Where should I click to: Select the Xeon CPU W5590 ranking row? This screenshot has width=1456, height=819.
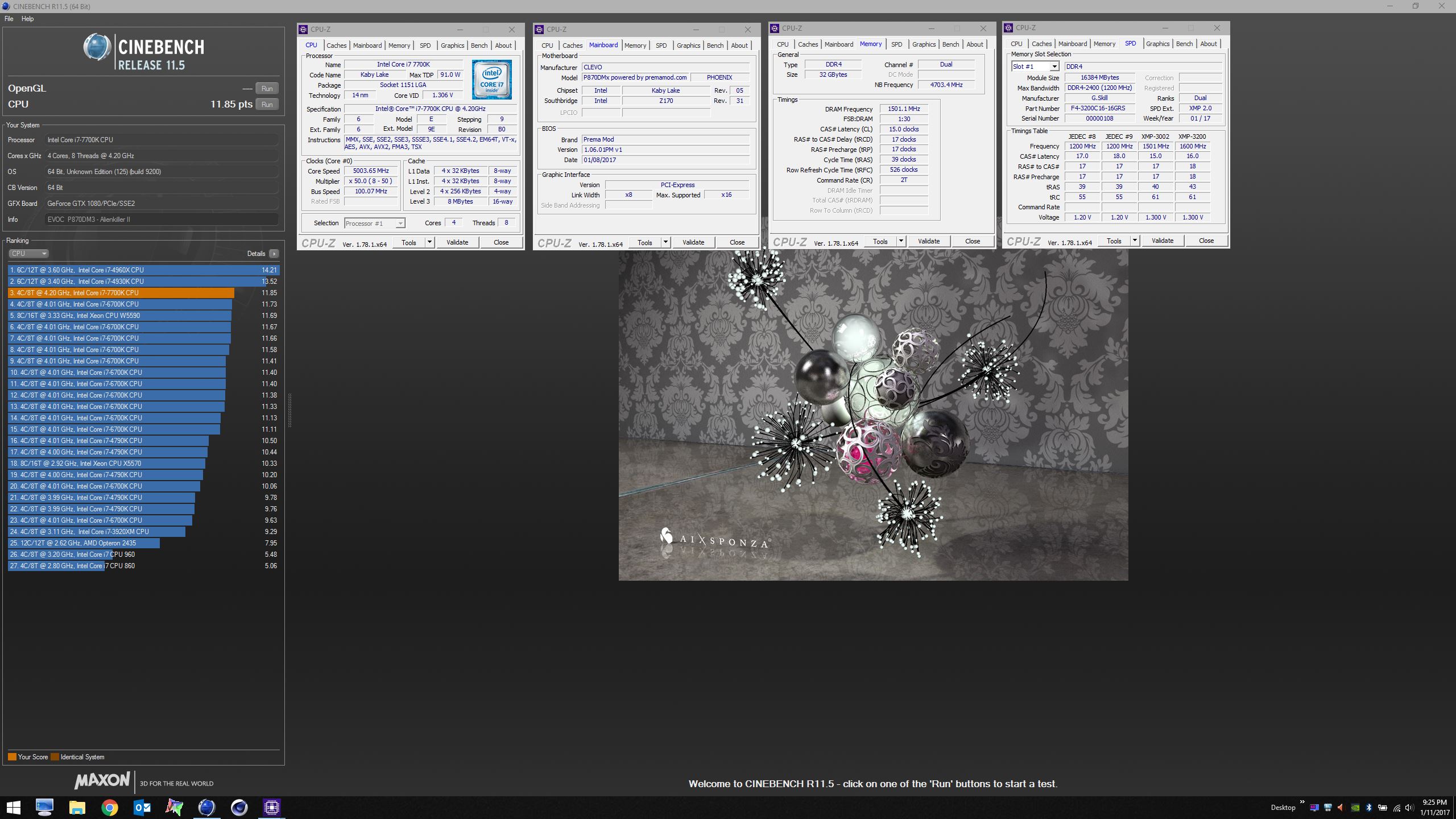(143, 316)
